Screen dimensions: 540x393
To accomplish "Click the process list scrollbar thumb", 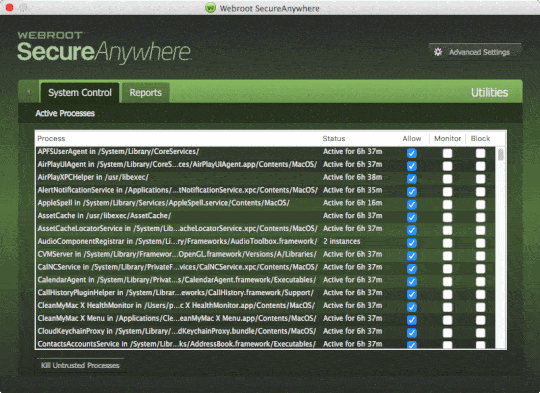I will (x=501, y=154).
